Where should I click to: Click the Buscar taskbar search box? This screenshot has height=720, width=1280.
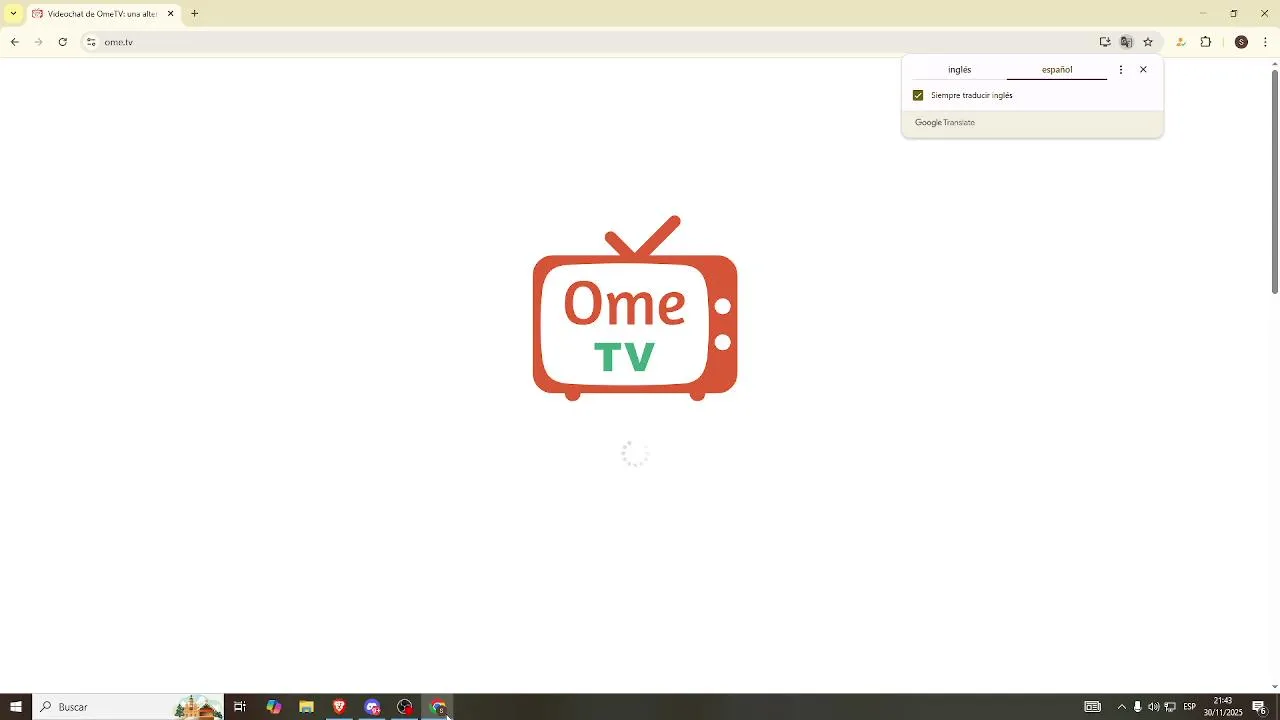128,707
